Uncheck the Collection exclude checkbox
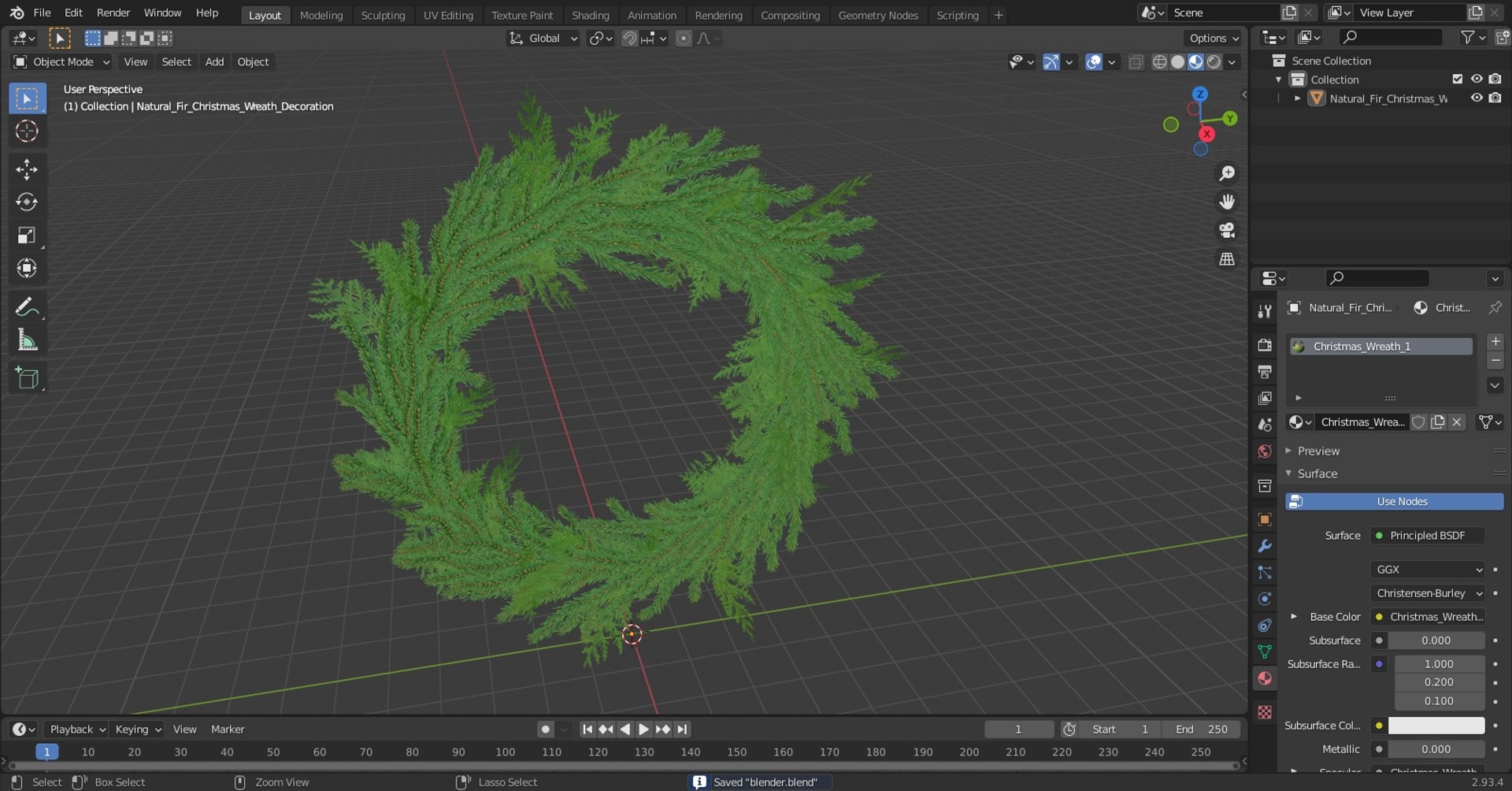The image size is (1512, 791). [1457, 79]
